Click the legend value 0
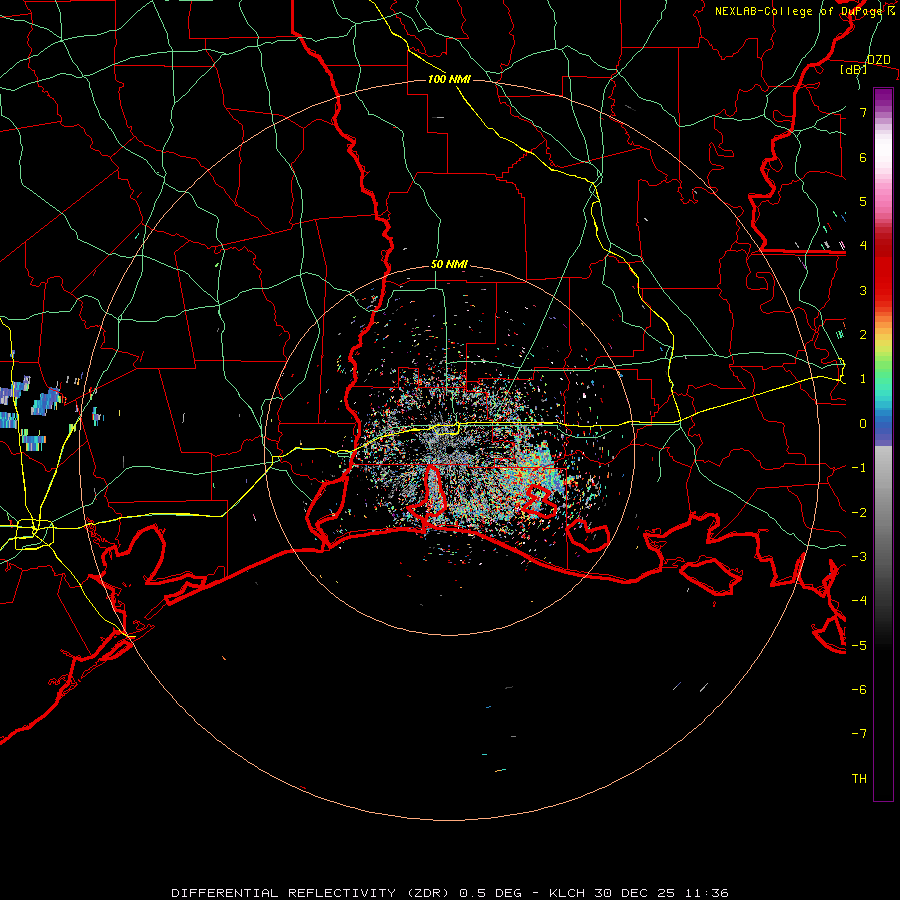Screen dimensions: 900x900 [x=863, y=424]
